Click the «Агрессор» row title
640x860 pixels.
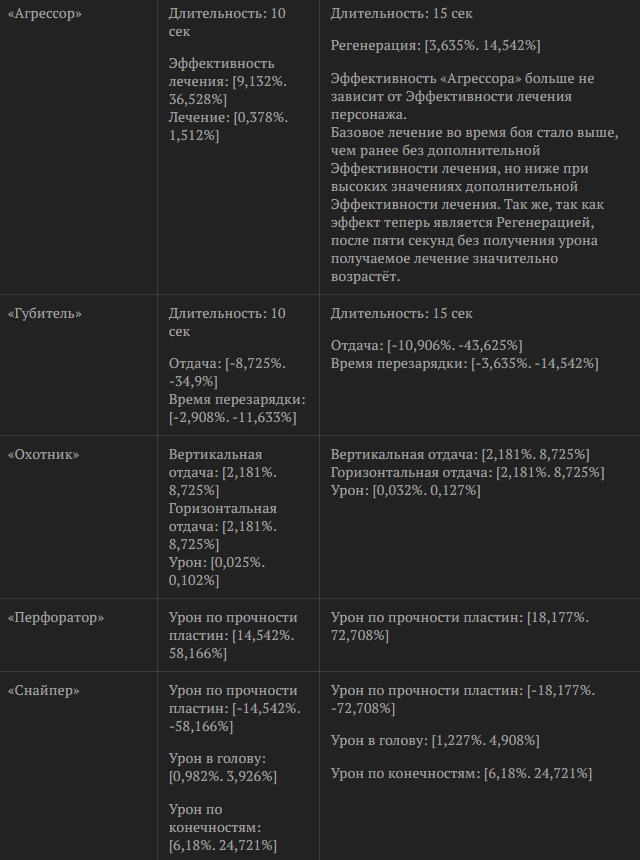[x=44, y=14]
